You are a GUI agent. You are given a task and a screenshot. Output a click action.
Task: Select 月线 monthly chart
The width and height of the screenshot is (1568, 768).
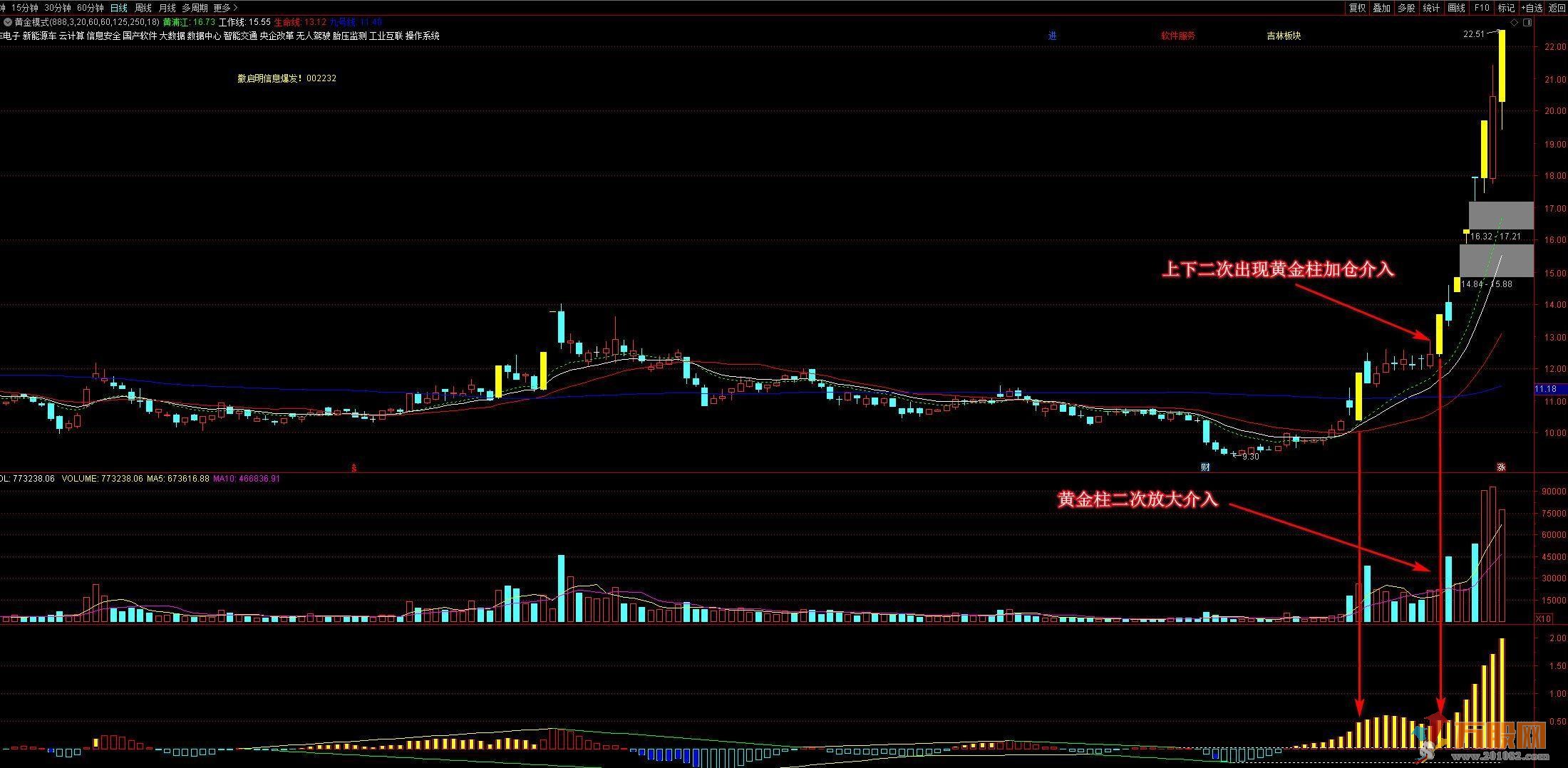tap(167, 8)
